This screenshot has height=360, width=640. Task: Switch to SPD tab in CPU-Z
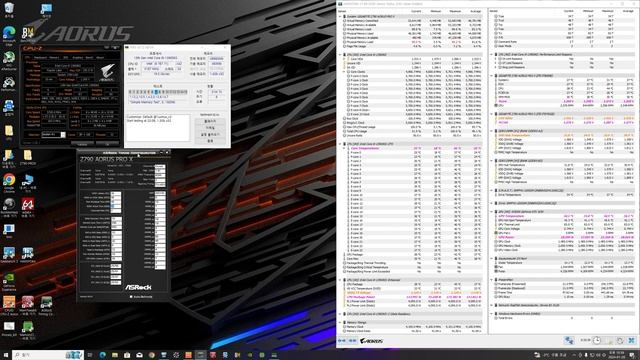point(65,58)
